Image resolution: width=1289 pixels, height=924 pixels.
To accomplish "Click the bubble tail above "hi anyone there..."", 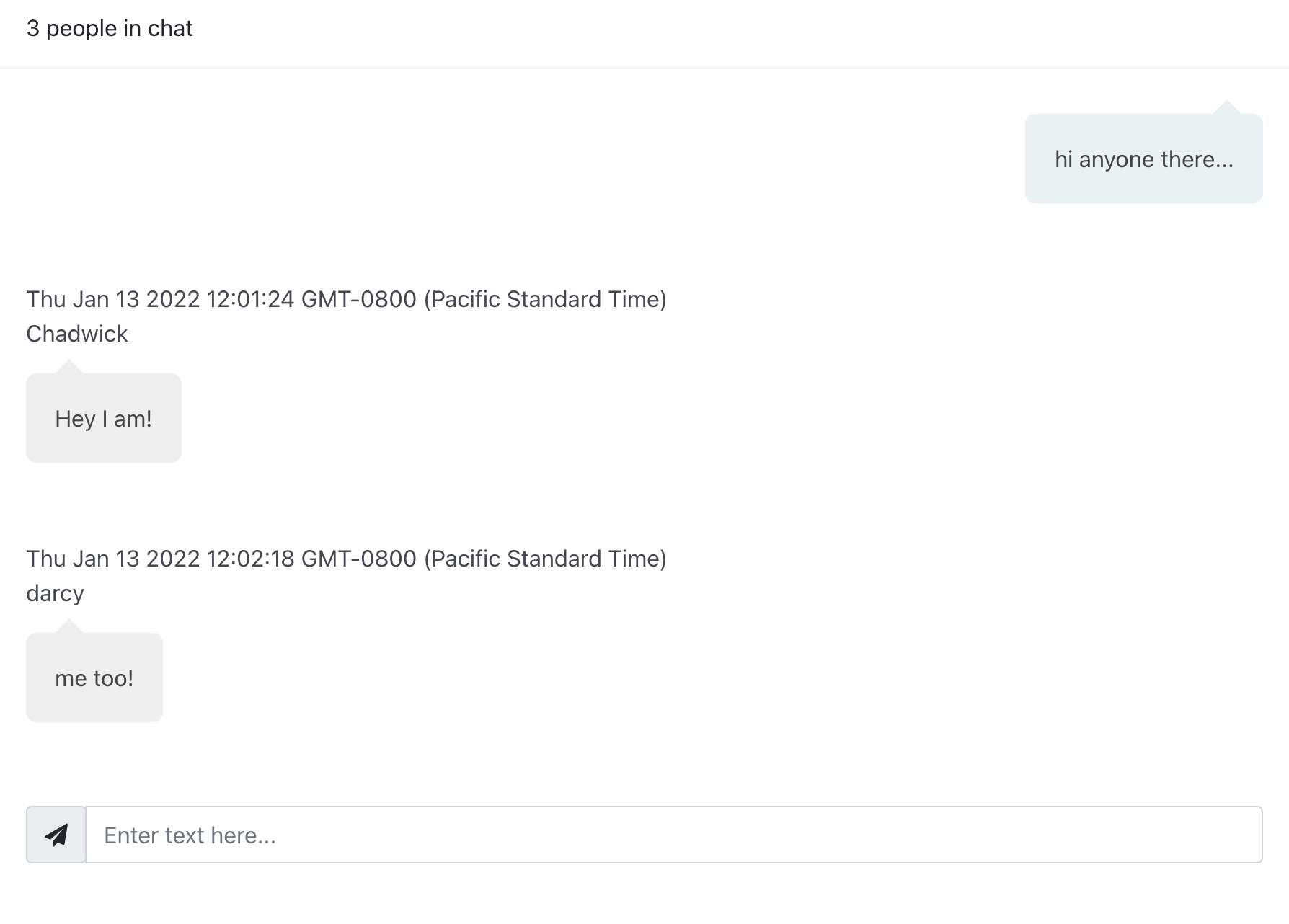I will (1226, 108).
